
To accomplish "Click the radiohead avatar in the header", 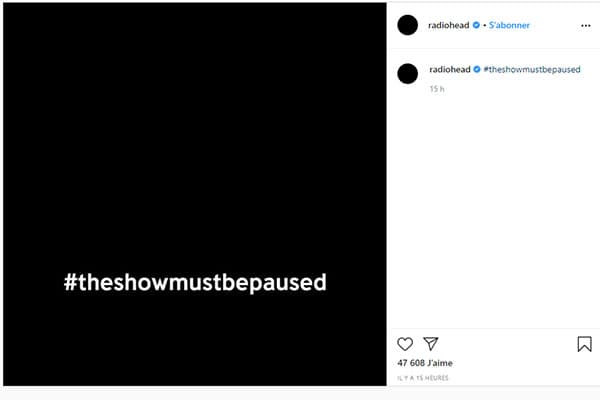I will [x=408, y=25].
